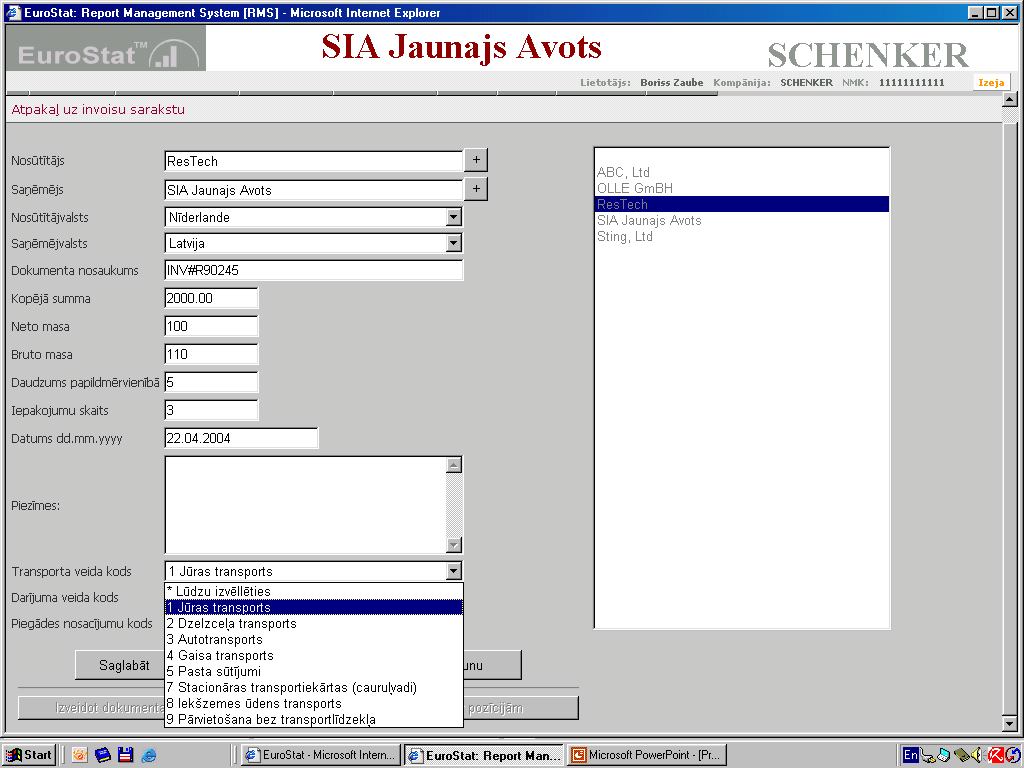Click the Datums field 22.04.2004
Screen dimensions: 1024x768
coord(241,438)
